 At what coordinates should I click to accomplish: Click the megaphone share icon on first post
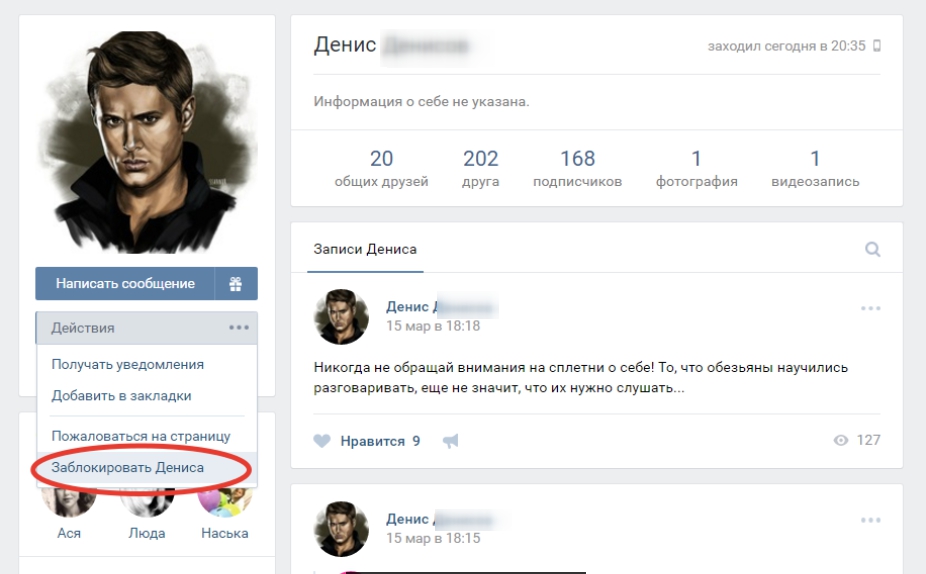tap(450, 441)
